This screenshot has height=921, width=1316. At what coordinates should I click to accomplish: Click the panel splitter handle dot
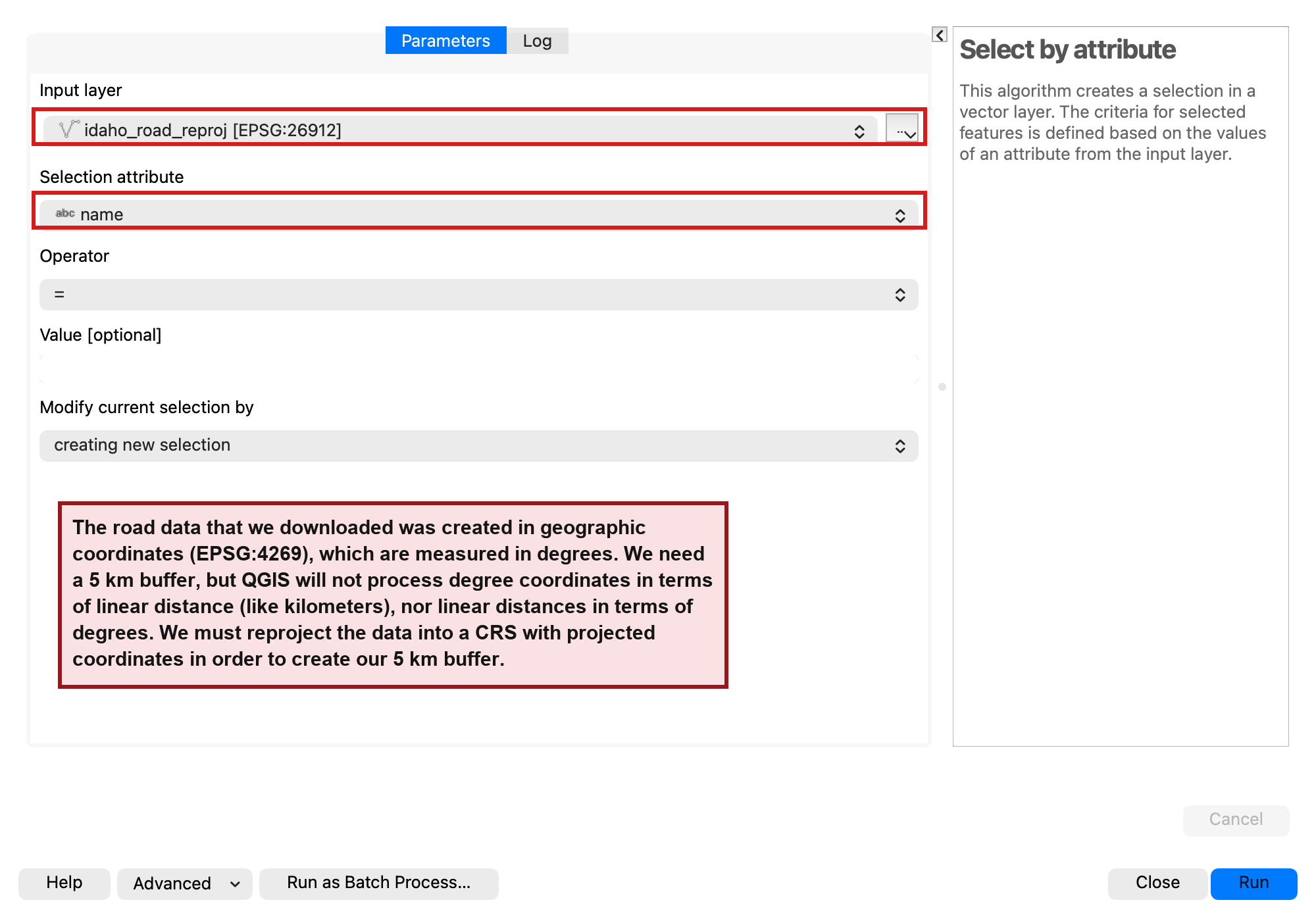pos(942,387)
